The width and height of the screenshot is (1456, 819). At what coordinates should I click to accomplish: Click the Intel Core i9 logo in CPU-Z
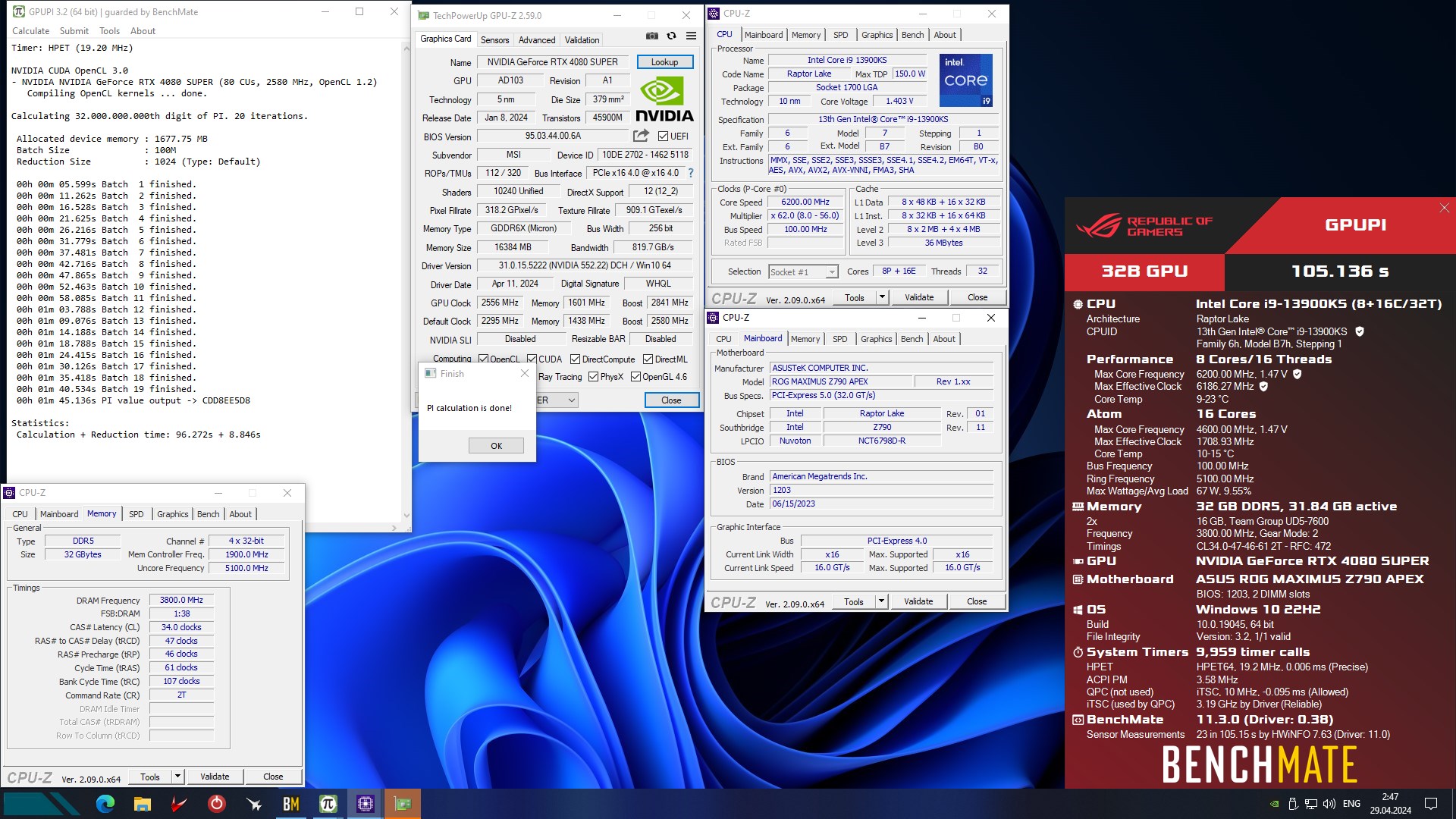tap(965, 80)
